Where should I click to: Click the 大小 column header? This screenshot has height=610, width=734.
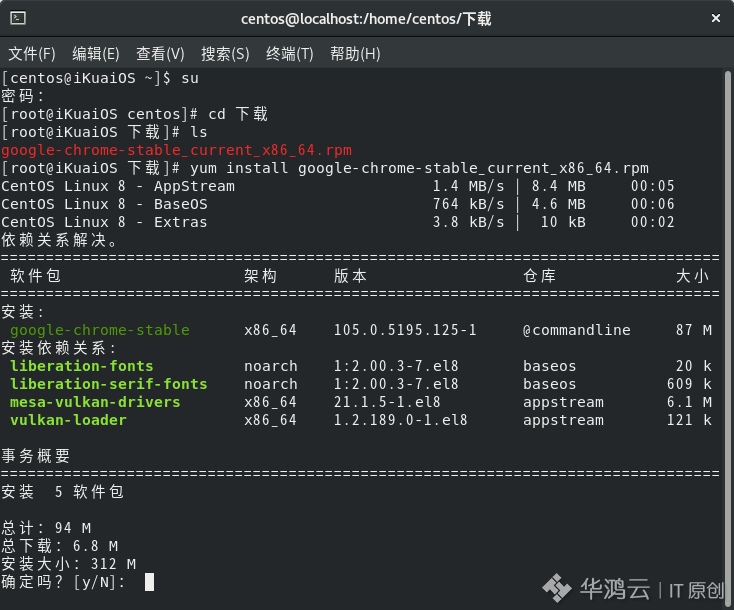(x=692, y=276)
